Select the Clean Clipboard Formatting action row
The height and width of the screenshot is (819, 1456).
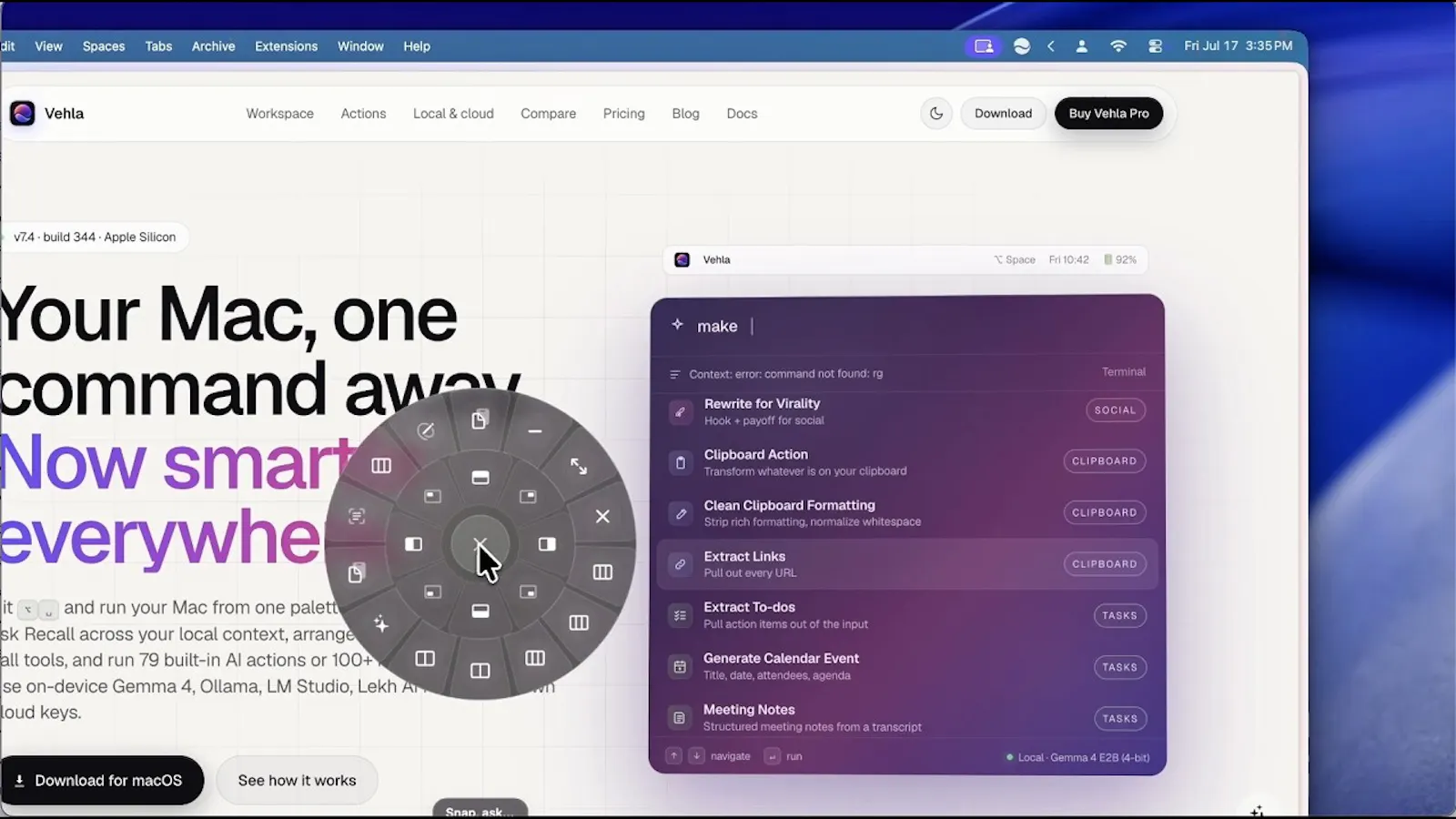(907, 513)
